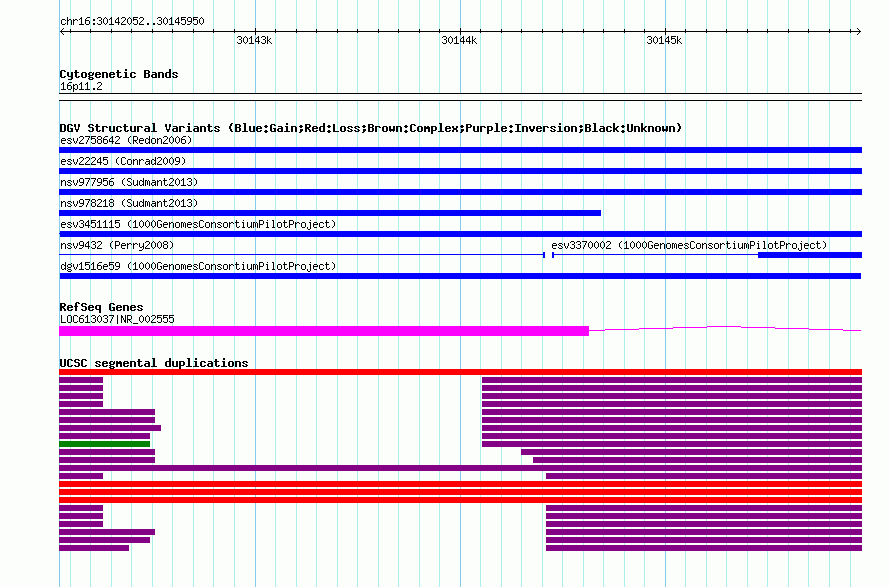This screenshot has width=890, height=587.
Task: Open the RefSeq Genes track title
Action: pyautogui.click(x=102, y=307)
